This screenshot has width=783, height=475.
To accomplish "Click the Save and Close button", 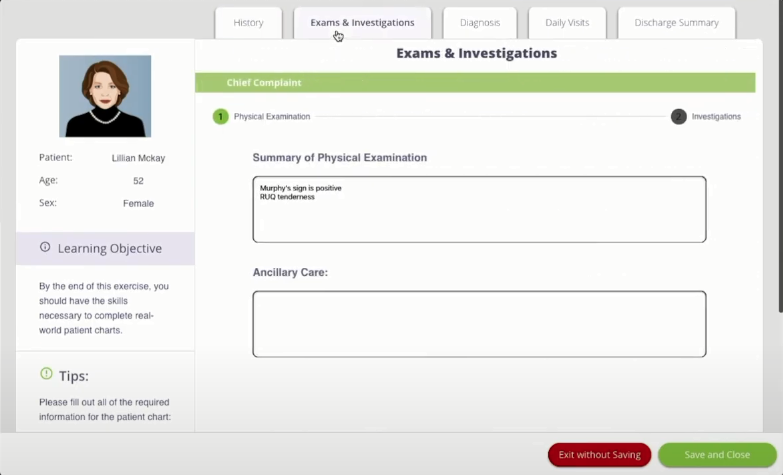I will coord(717,455).
